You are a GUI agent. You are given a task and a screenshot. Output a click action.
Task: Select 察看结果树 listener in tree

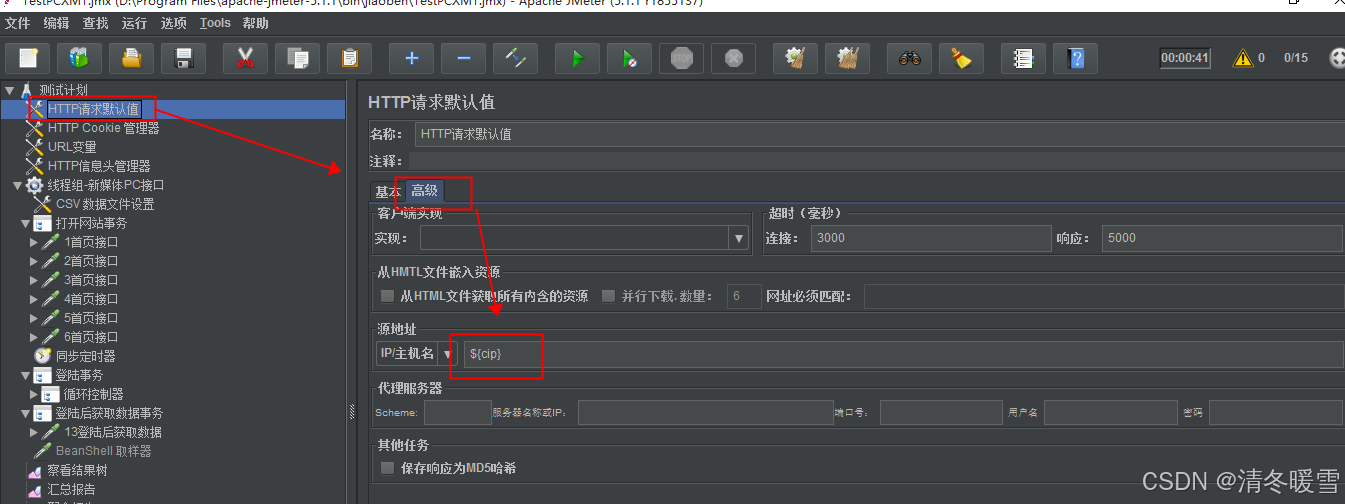pos(77,470)
